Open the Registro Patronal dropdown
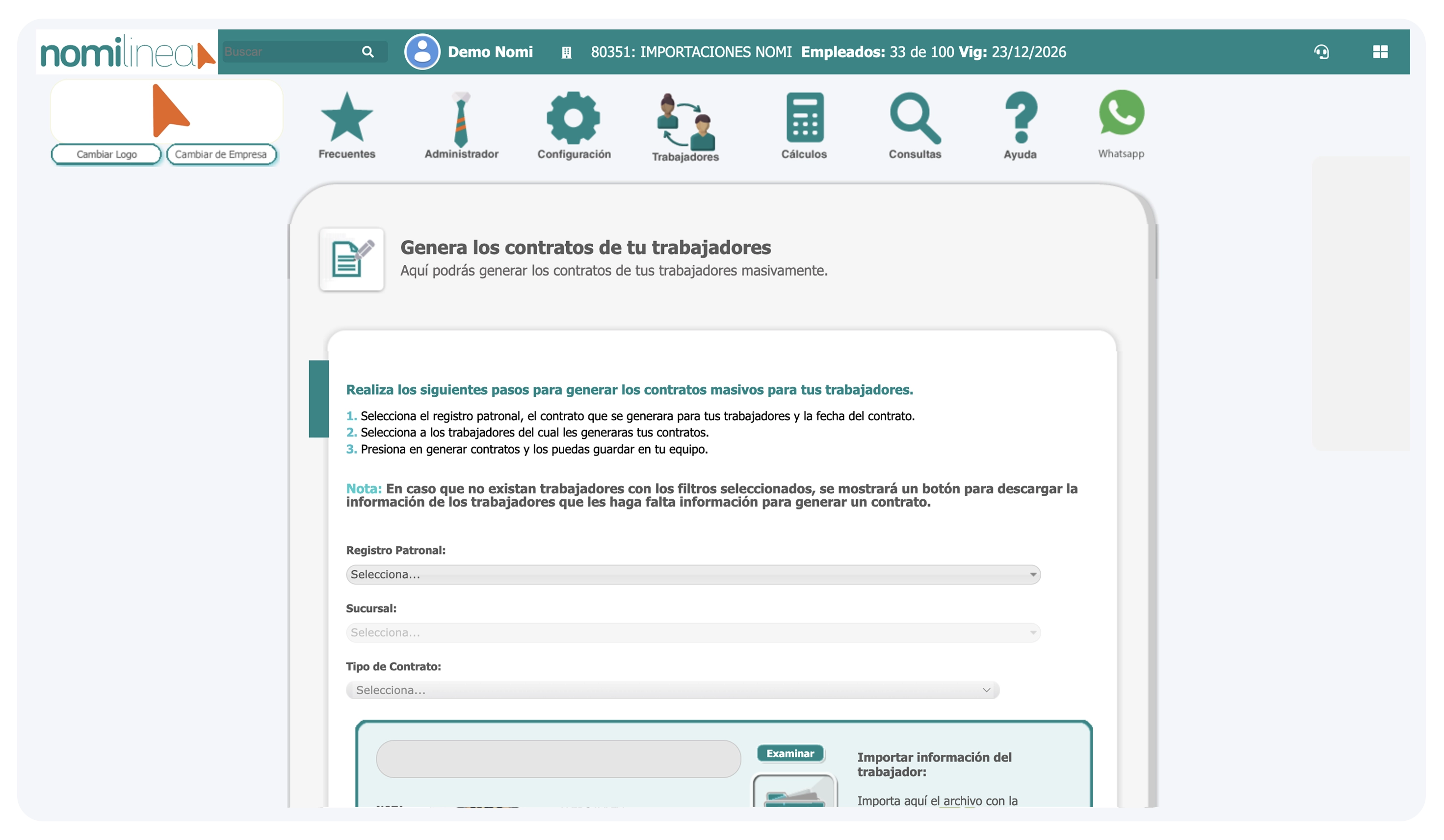Image resolution: width=1444 pixels, height=840 pixels. tap(692, 574)
